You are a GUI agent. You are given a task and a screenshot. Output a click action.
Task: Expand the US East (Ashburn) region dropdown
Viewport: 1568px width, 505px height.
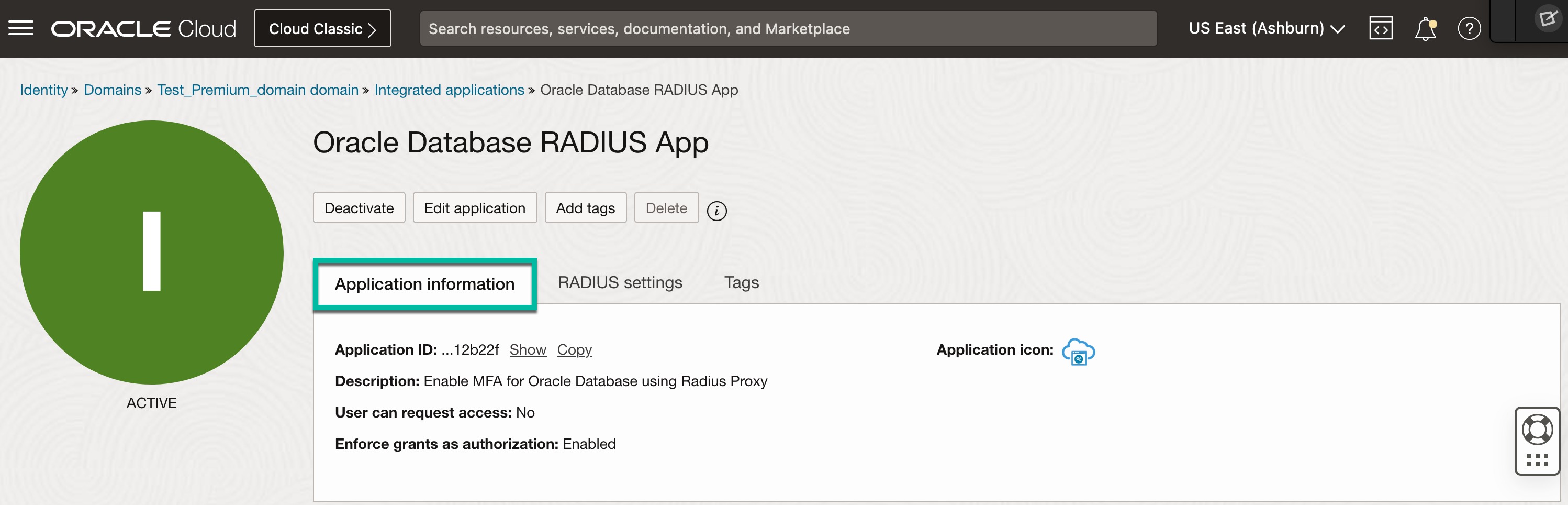(1266, 29)
